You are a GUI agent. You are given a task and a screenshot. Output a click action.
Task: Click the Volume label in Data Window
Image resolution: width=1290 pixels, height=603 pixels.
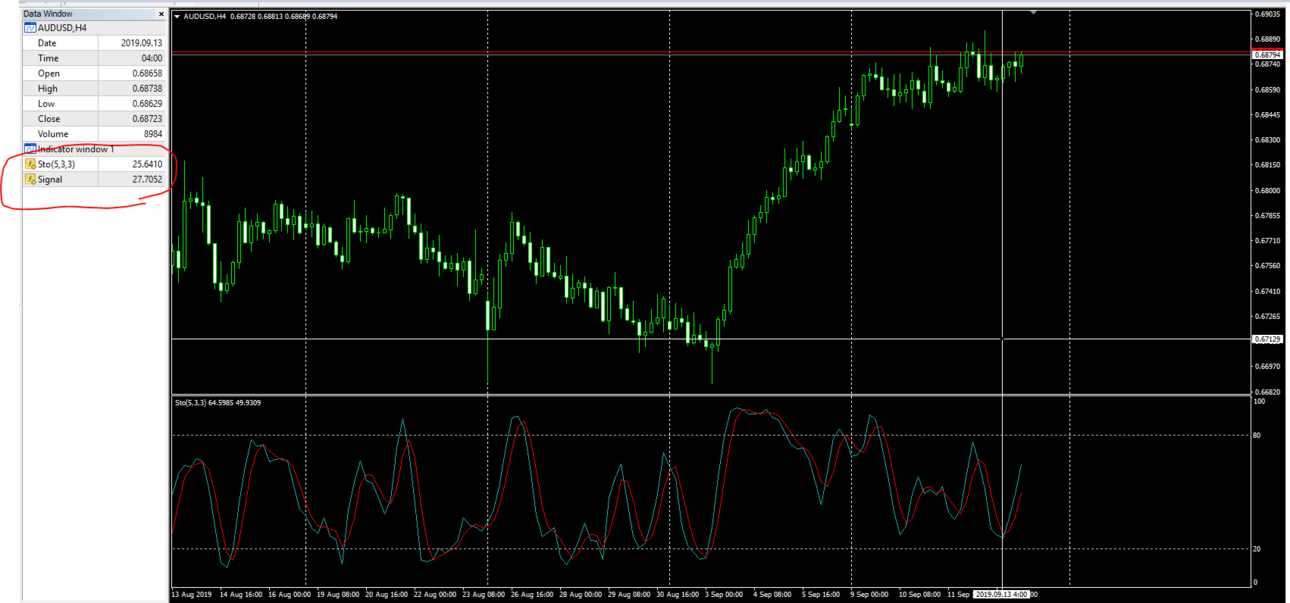click(53, 133)
